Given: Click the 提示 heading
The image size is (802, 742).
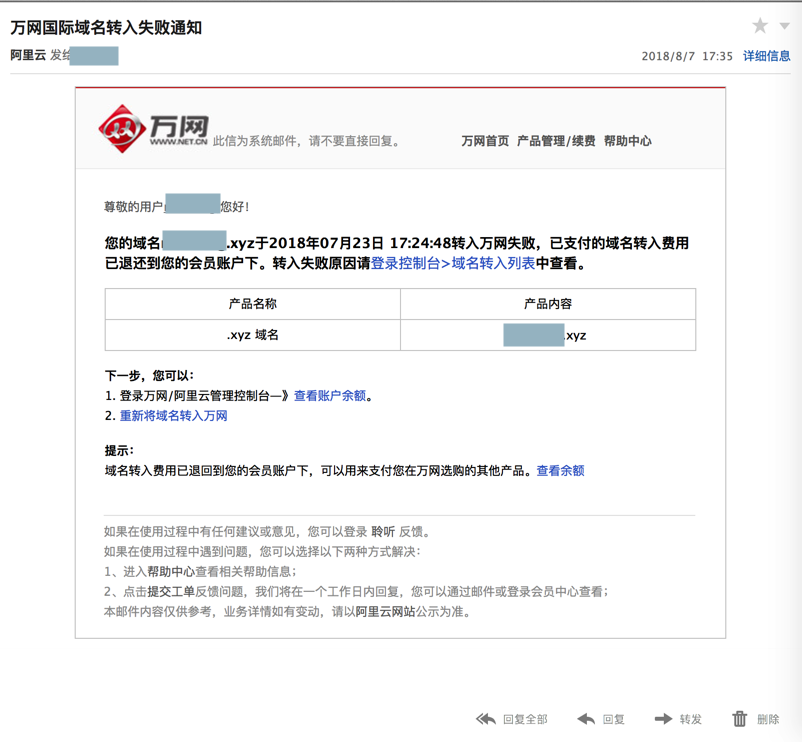Looking at the screenshot, I should pos(119,451).
